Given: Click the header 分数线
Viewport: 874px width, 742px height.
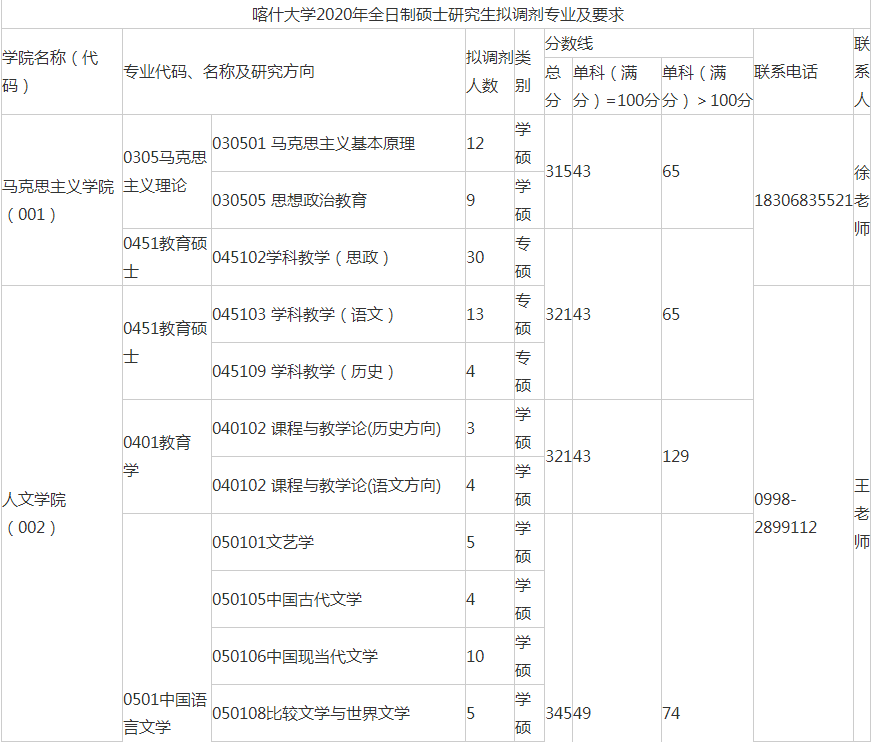Looking at the screenshot, I should click(x=569, y=43).
